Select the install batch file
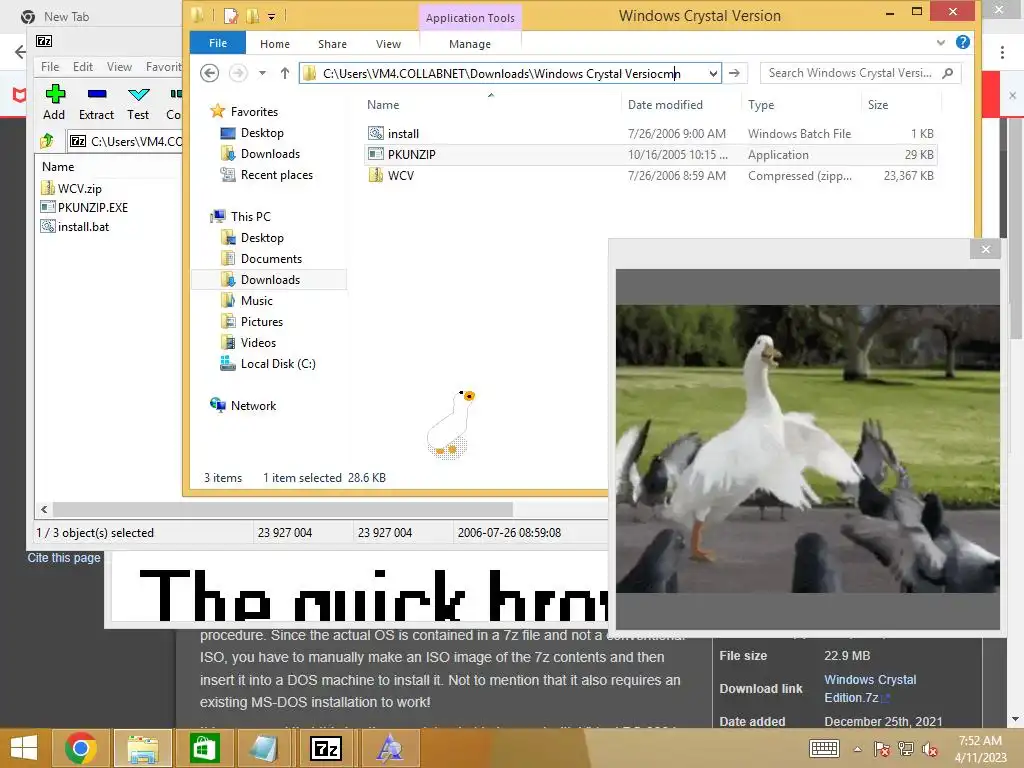 651,133
